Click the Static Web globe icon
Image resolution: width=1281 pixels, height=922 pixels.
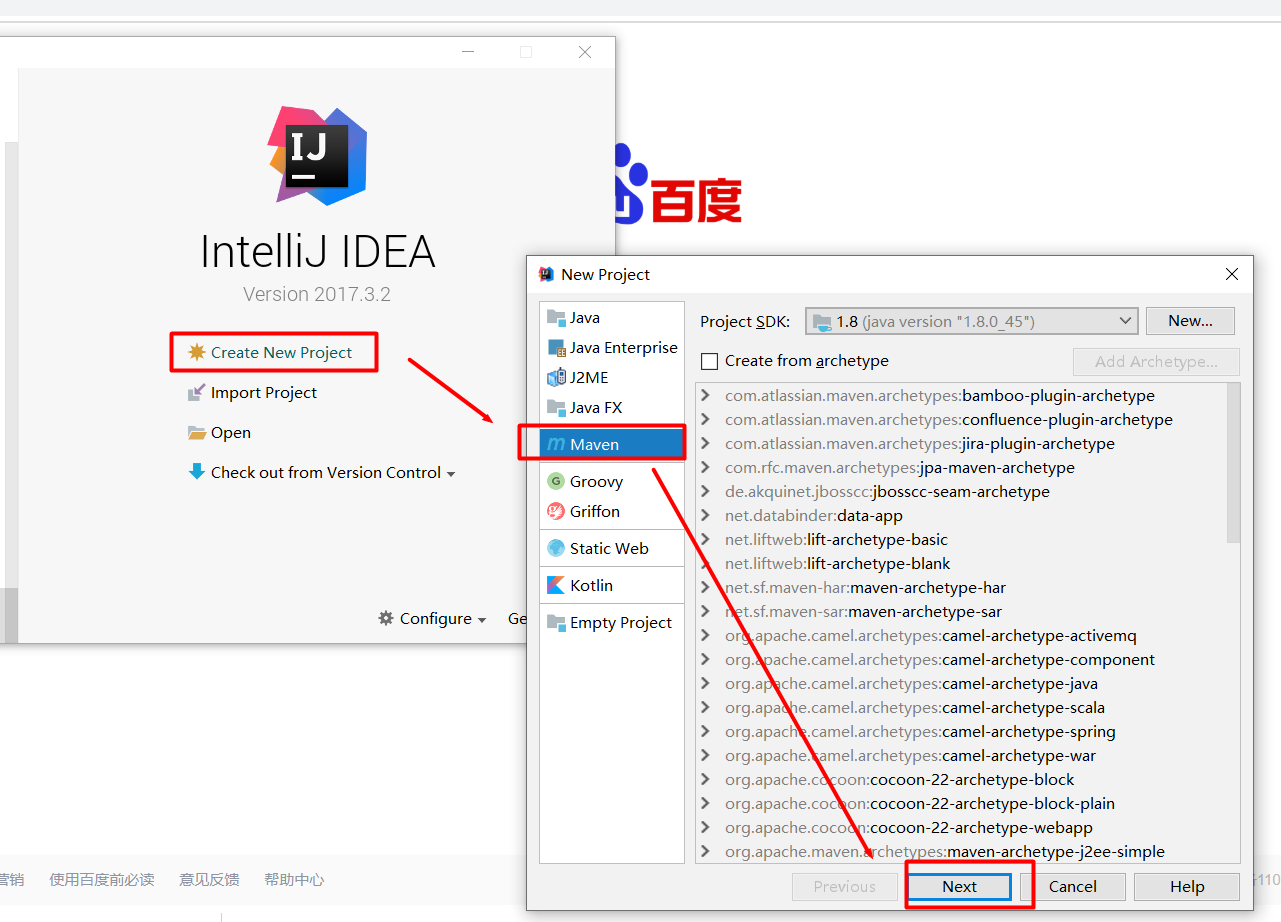pyautogui.click(x=556, y=549)
